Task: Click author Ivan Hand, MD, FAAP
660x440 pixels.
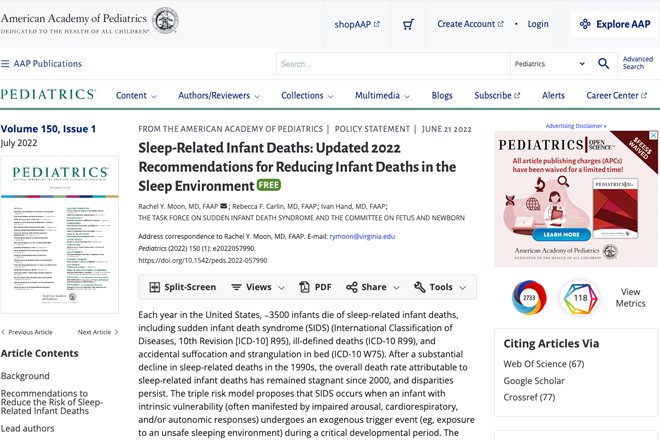Action: pos(353,206)
